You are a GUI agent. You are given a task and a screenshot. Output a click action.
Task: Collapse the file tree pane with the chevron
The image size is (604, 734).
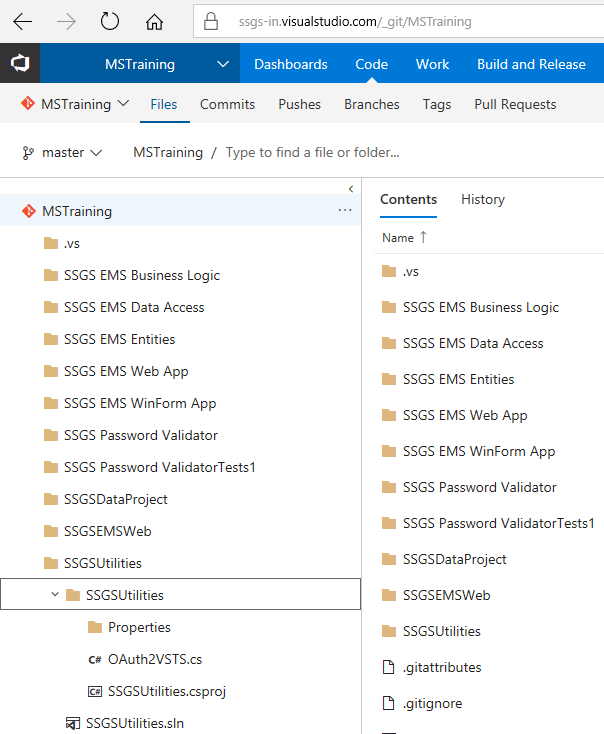coord(351,189)
